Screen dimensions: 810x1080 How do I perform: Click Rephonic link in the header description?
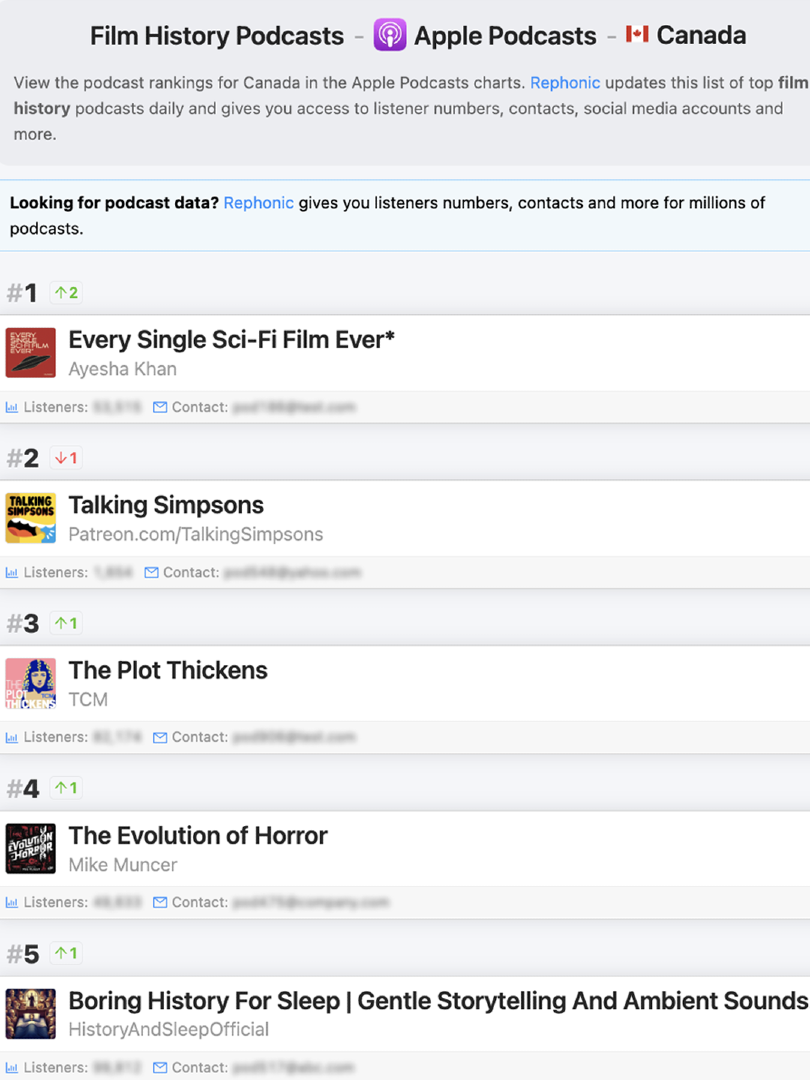point(565,83)
